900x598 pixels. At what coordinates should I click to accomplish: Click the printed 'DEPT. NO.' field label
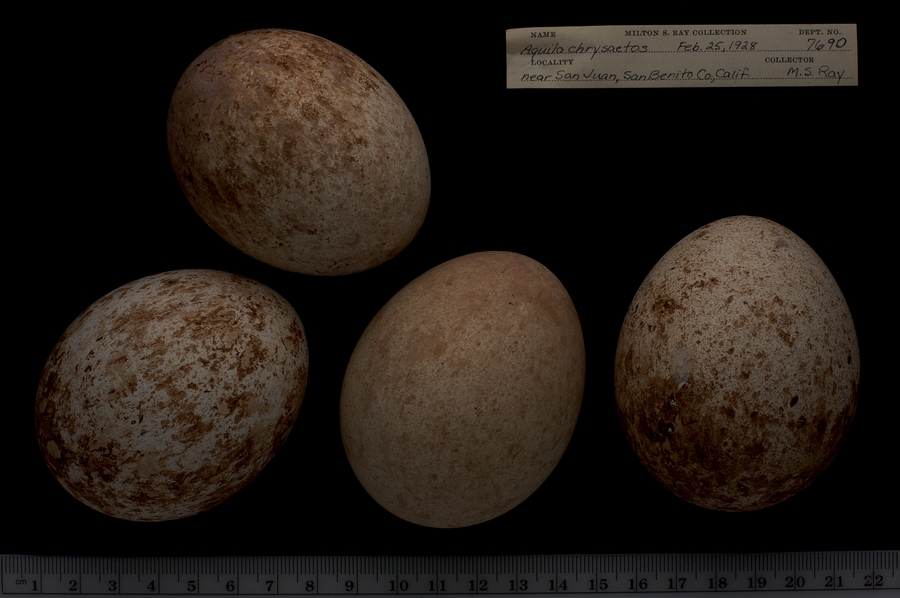820,32
